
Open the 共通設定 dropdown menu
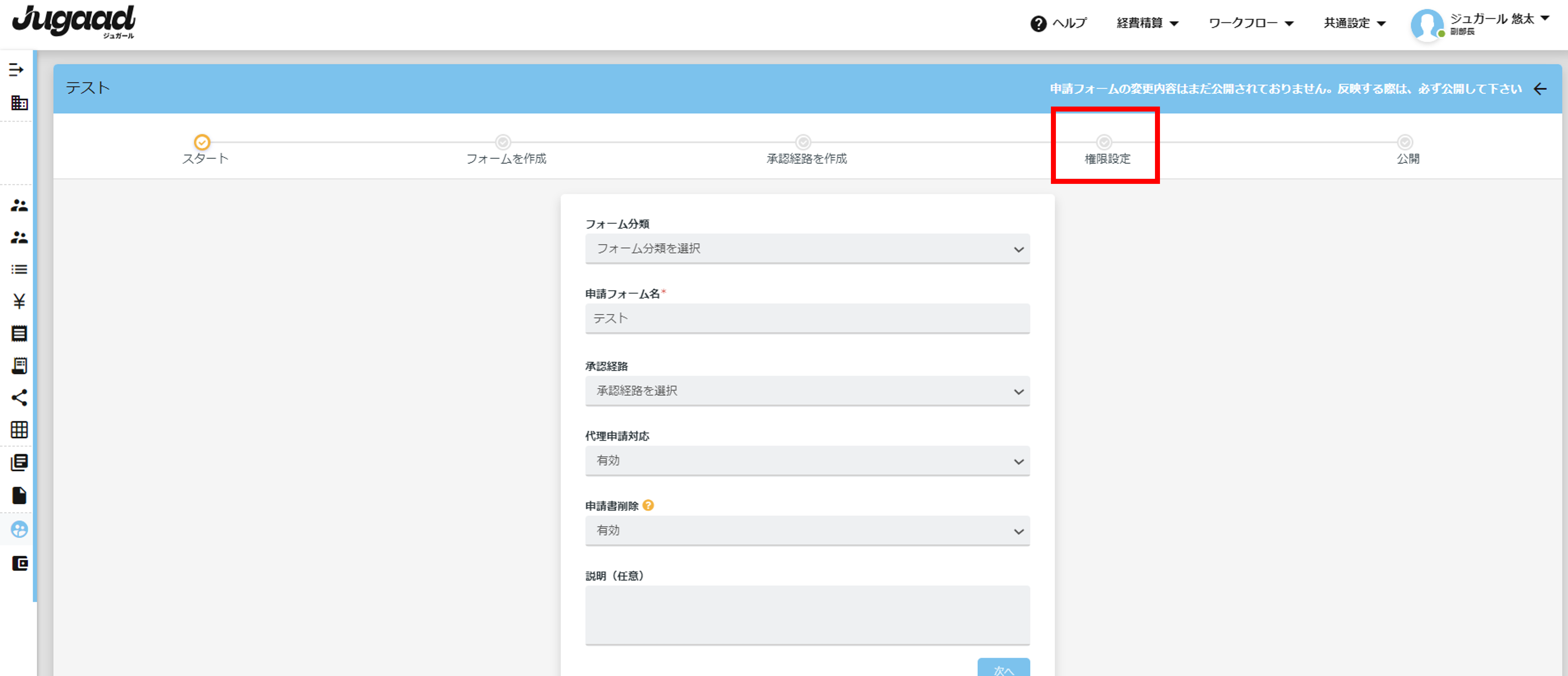[1354, 23]
